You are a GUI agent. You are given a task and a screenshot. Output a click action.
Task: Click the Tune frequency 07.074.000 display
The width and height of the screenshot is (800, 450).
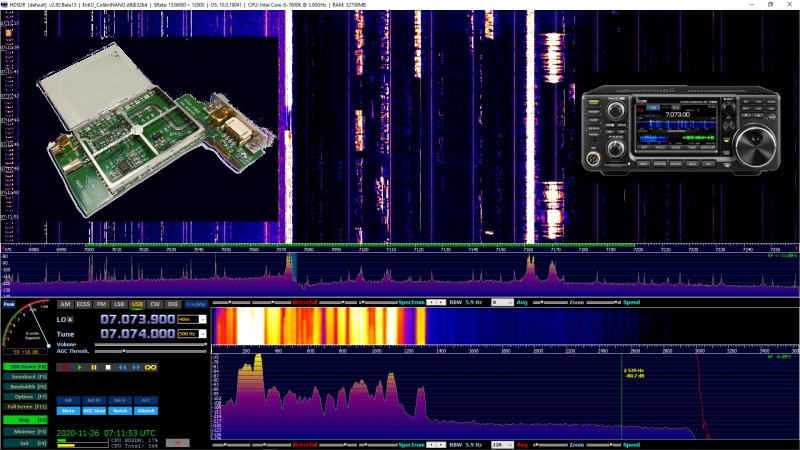(x=137, y=334)
